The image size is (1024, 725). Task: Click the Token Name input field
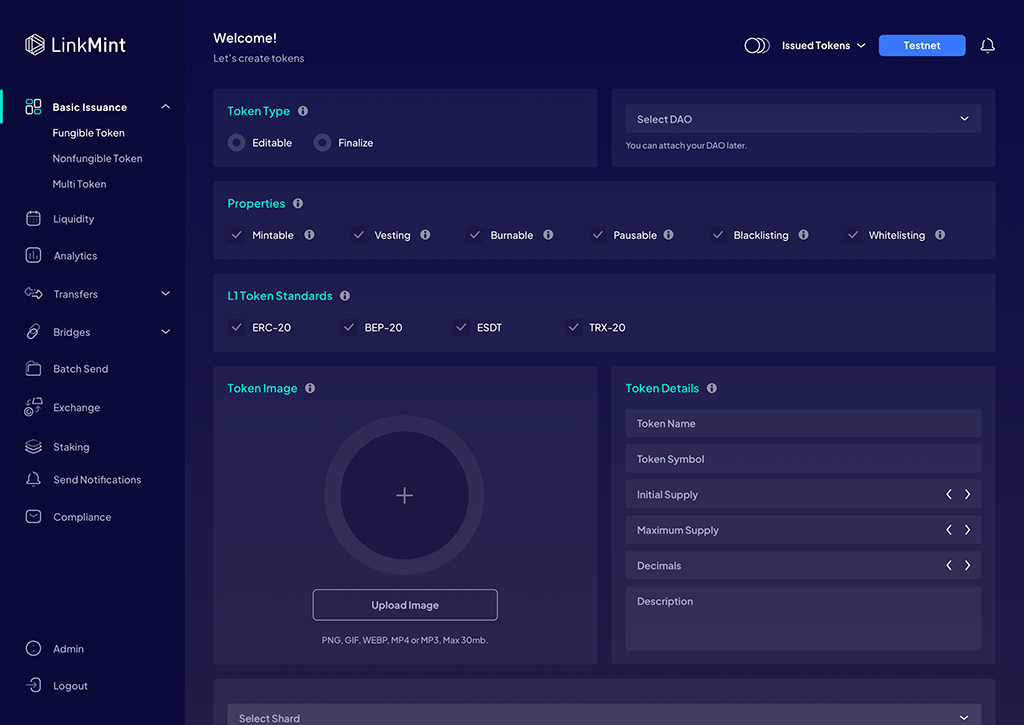click(803, 423)
